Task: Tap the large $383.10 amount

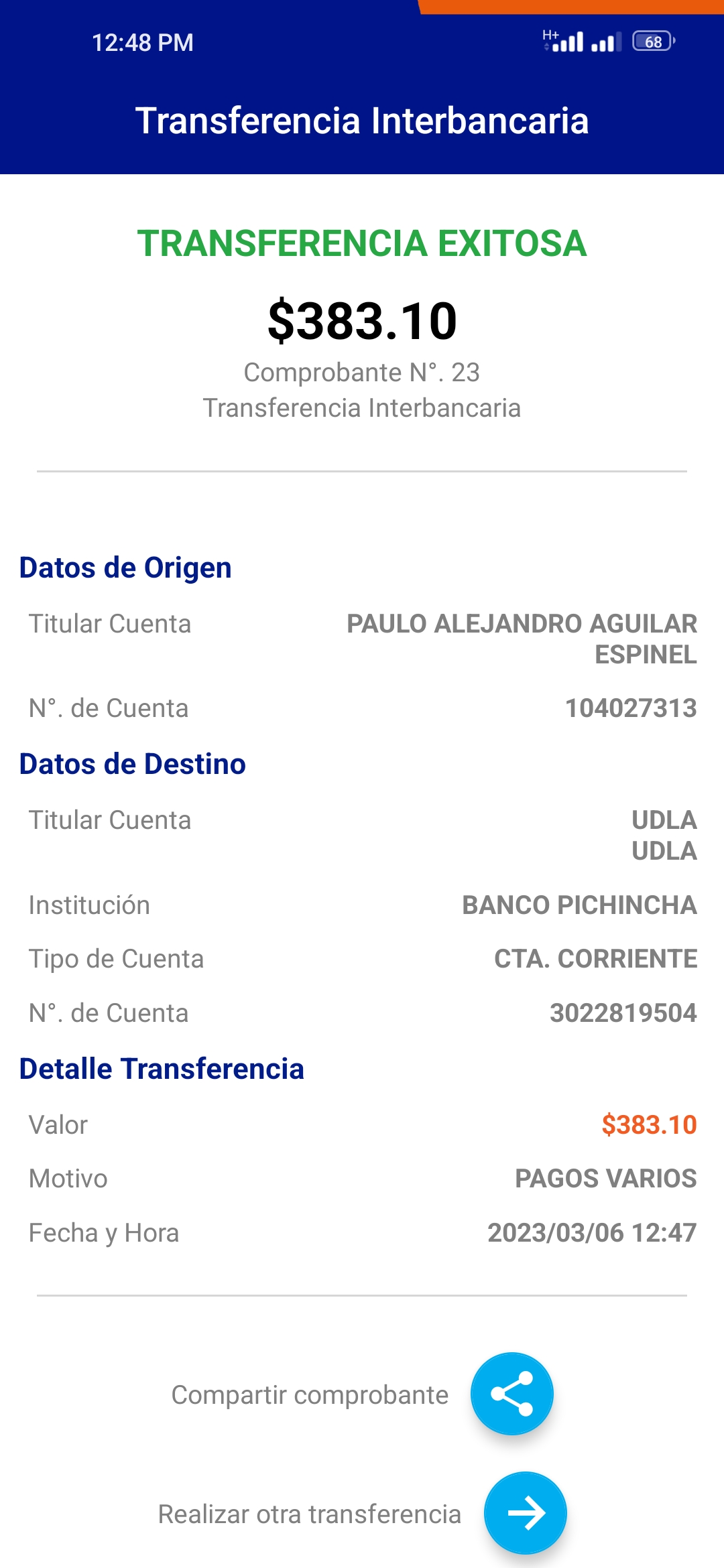Action: pos(362,321)
